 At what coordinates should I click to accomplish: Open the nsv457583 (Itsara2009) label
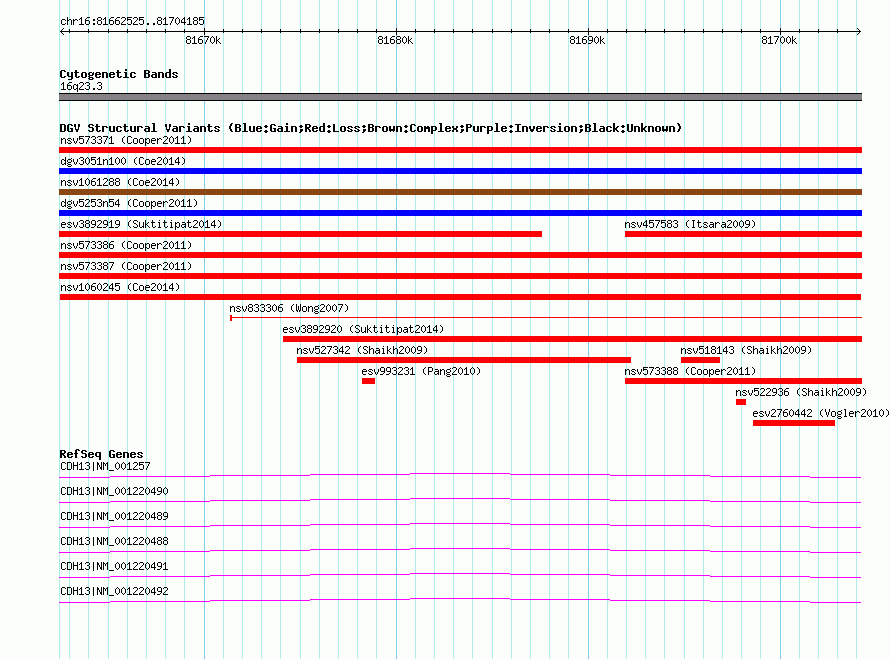pyautogui.click(x=690, y=224)
